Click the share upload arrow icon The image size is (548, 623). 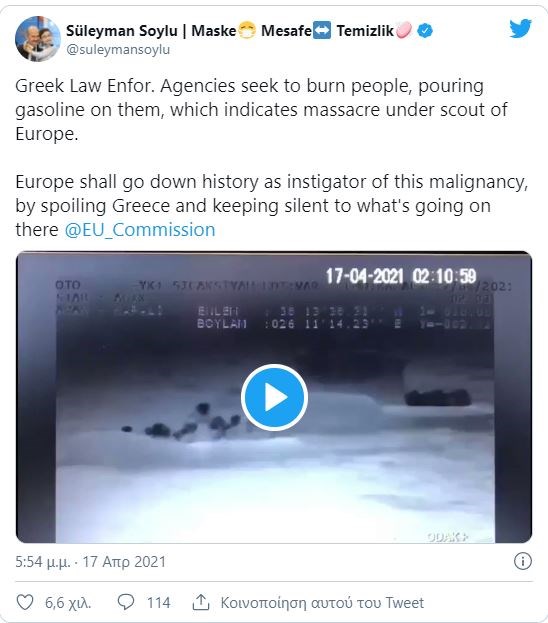201,602
